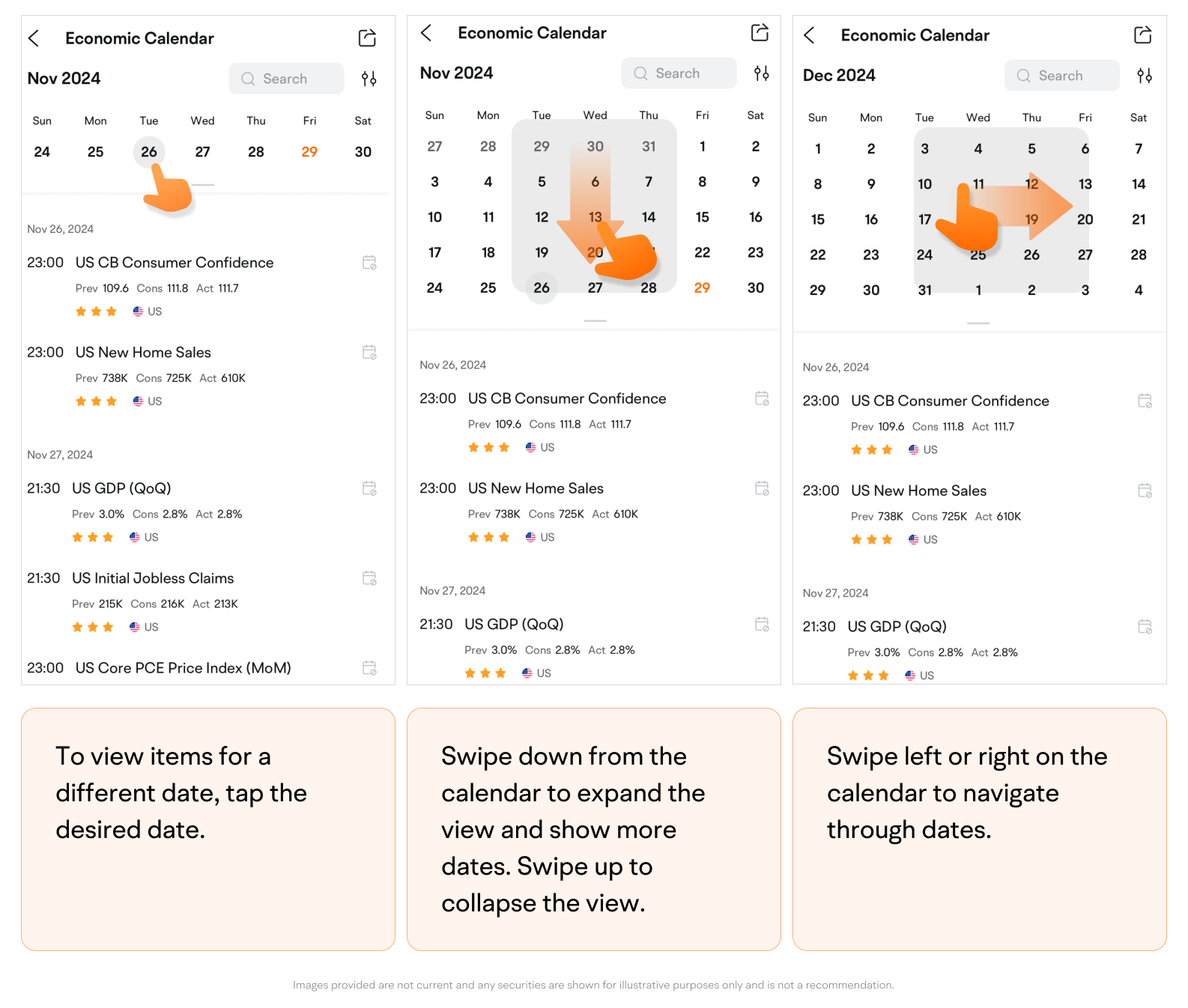The image size is (1188, 1008).
Task: Collapse month view handle in the middle panel
Action: point(595,321)
